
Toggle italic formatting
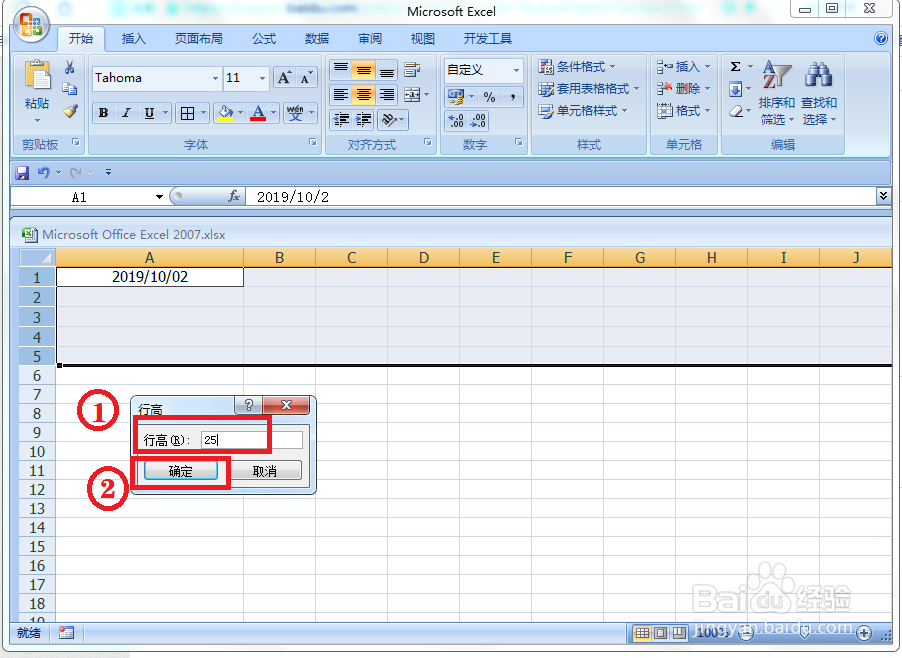click(x=126, y=113)
